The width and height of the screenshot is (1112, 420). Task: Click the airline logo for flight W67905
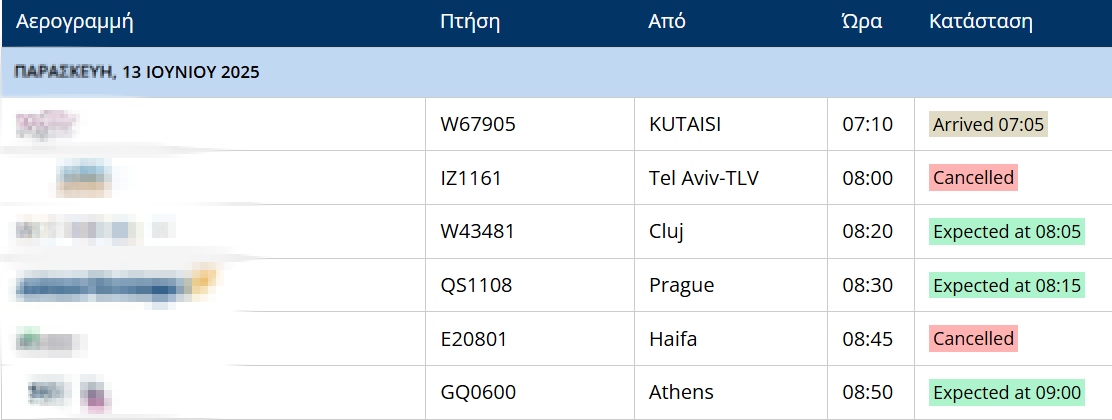tap(46, 124)
